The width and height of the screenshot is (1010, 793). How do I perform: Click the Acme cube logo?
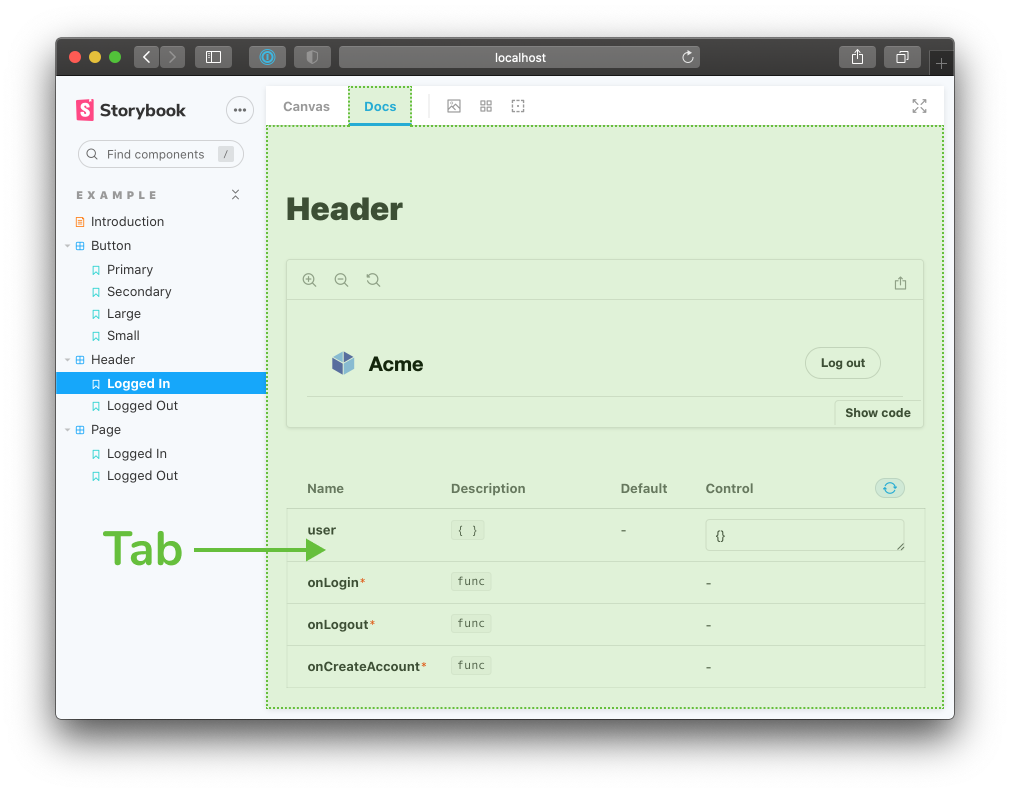(343, 363)
